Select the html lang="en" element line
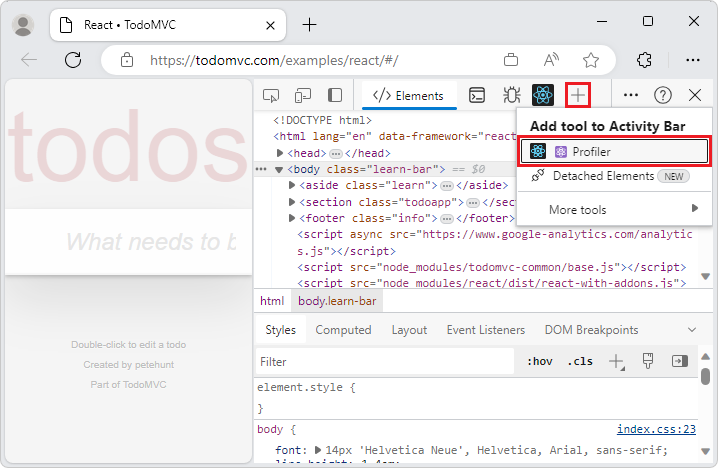The image size is (718, 468). point(395,136)
